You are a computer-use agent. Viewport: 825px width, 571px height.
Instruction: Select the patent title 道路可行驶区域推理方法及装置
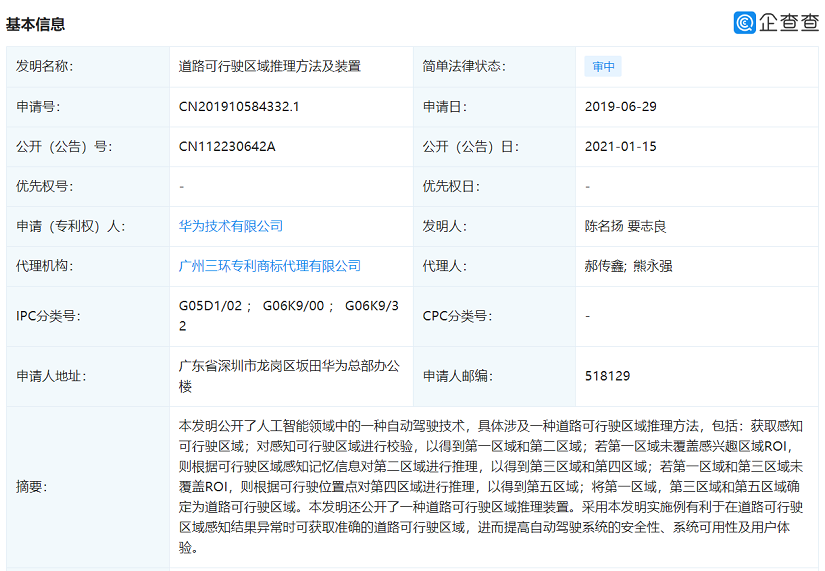pos(270,66)
